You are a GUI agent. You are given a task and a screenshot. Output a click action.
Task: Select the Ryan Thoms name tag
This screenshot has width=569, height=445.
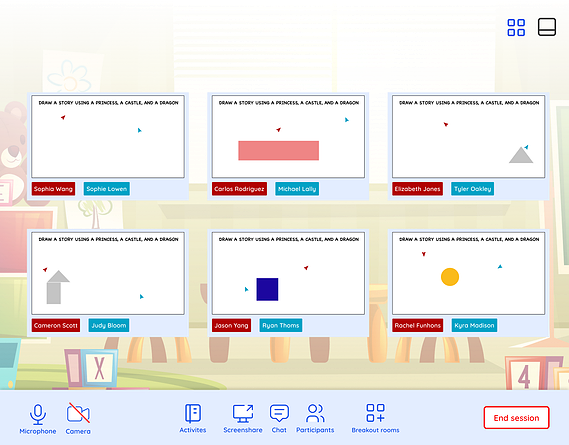281,325
